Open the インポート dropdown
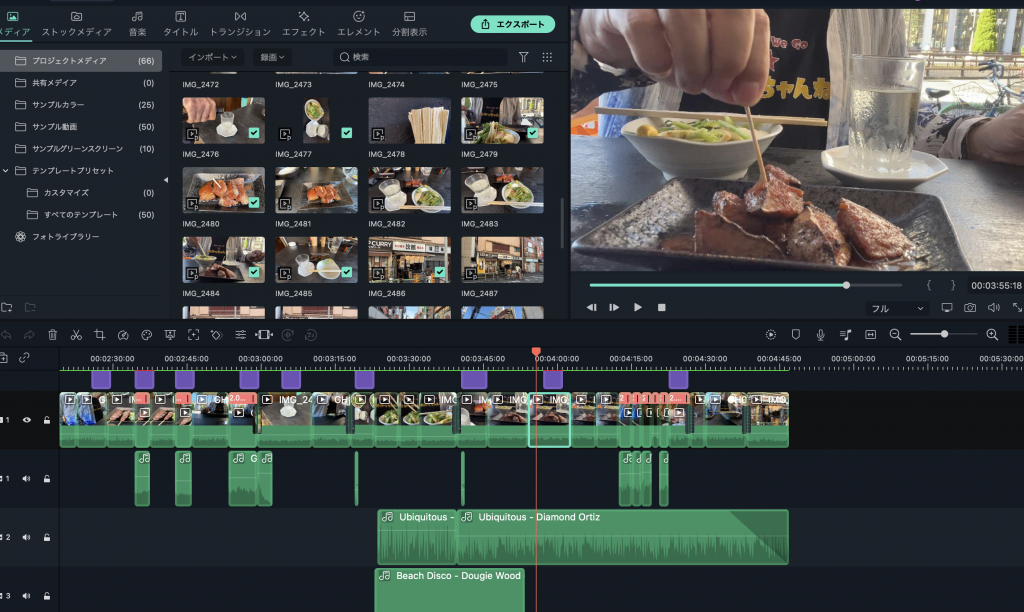The height and width of the screenshot is (612, 1024). click(212, 57)
